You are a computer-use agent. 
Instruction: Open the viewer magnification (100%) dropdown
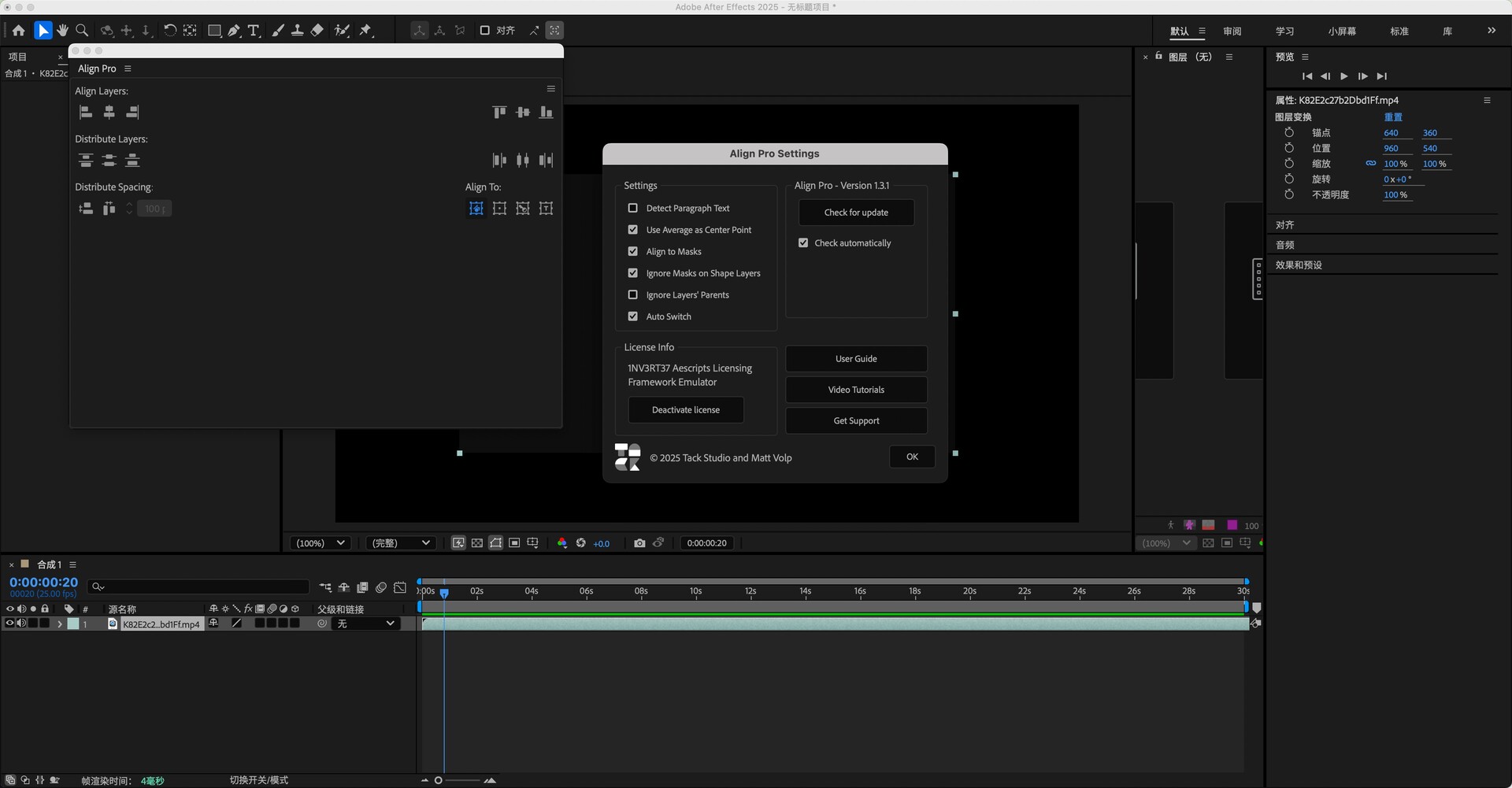[x=320, y=543]
